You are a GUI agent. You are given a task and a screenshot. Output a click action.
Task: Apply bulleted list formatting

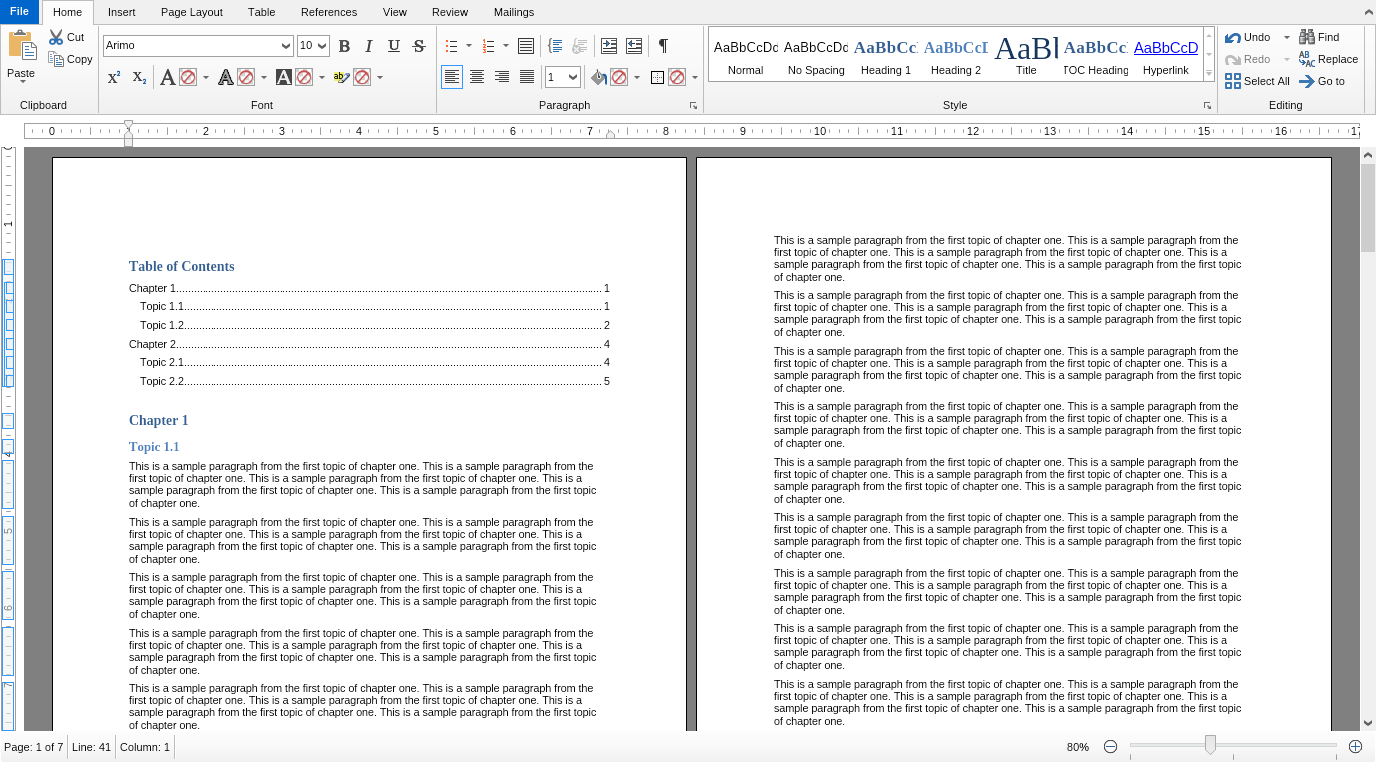coord(451,46)
